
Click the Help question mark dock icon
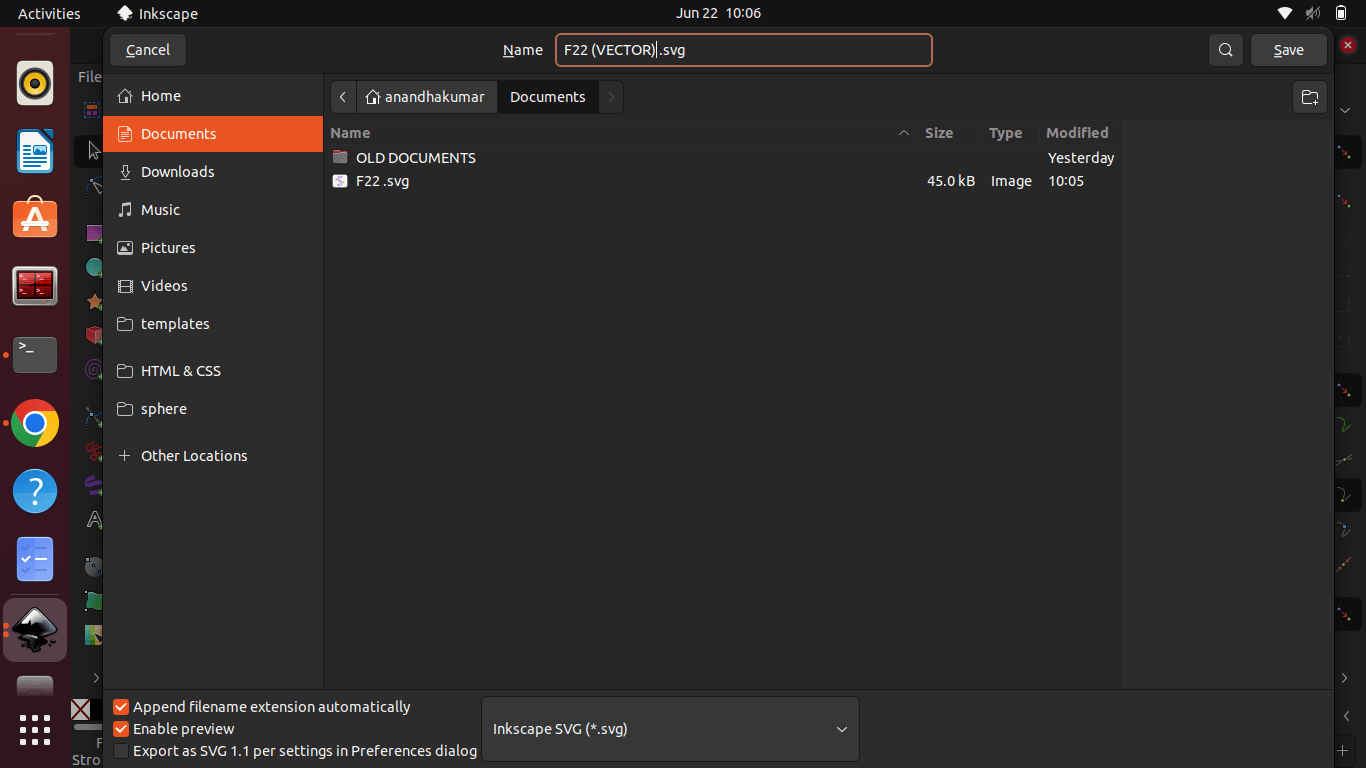click(35, 491)
